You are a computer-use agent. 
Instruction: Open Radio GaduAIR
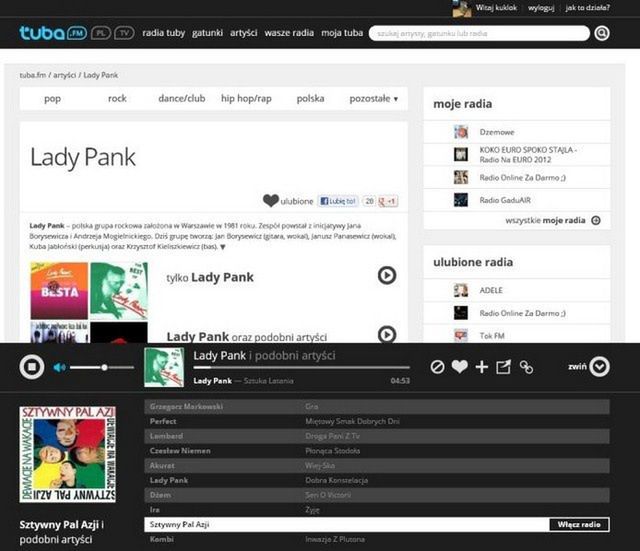click(x=505, y=200)
